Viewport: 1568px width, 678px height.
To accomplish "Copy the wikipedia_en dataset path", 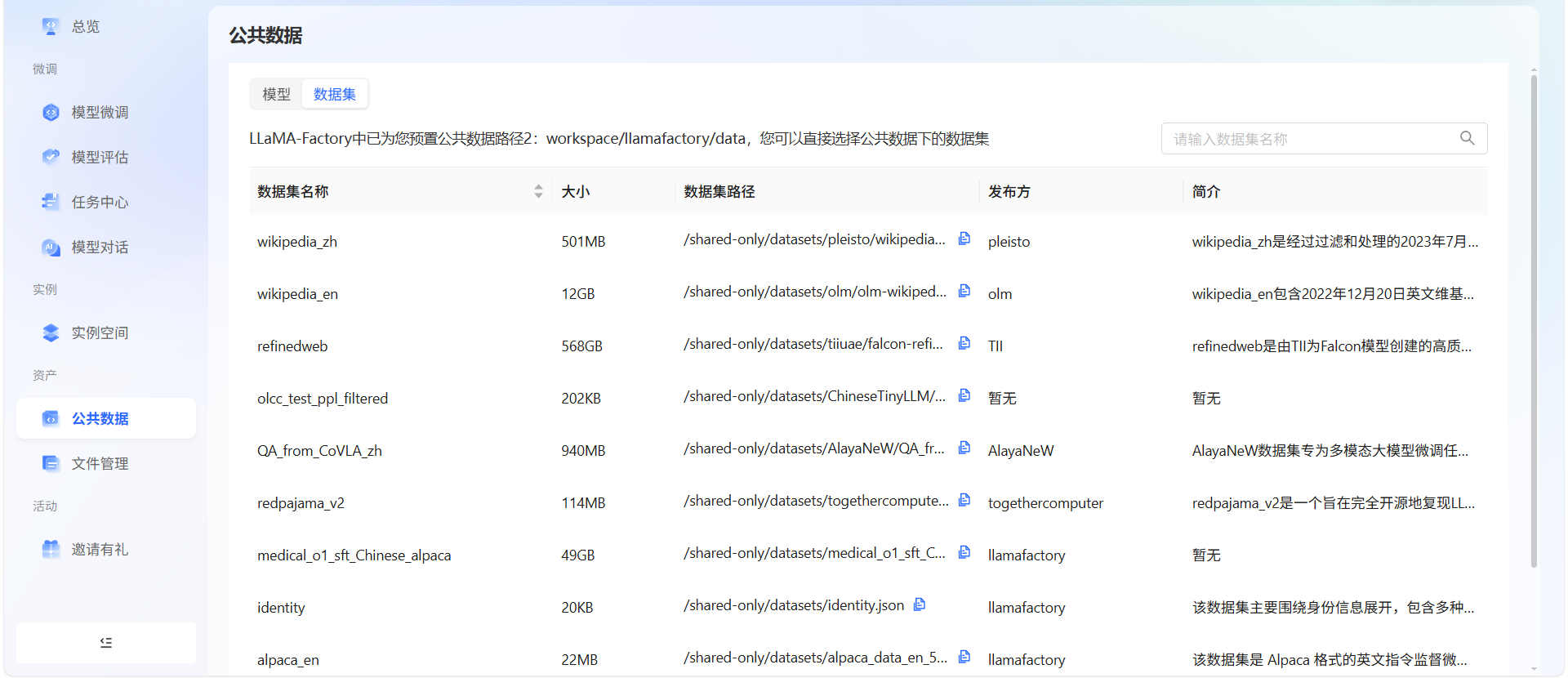I will [x=964, y=291].
